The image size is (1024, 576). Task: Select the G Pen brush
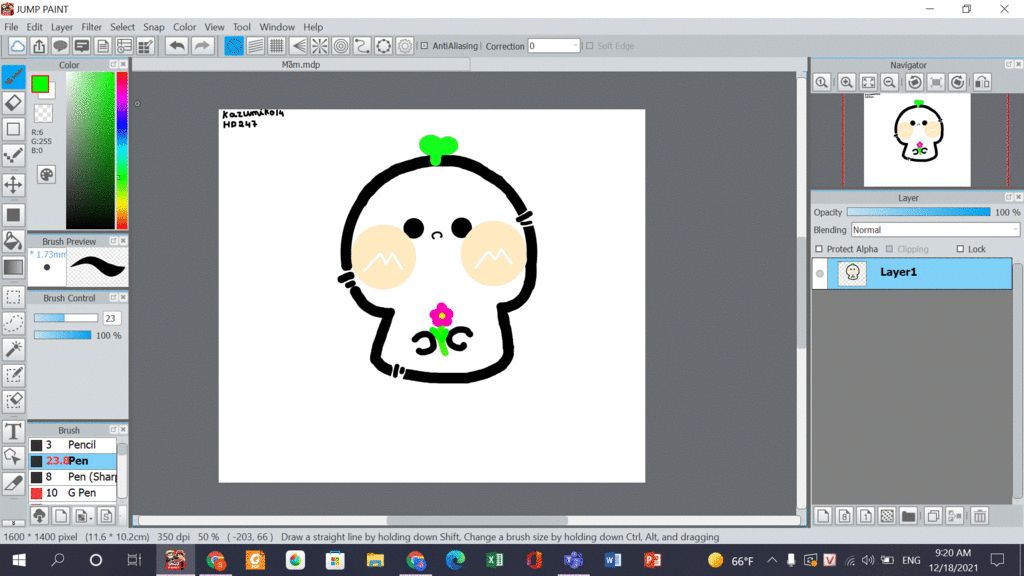pyautogui.click(x=72, y=493)
